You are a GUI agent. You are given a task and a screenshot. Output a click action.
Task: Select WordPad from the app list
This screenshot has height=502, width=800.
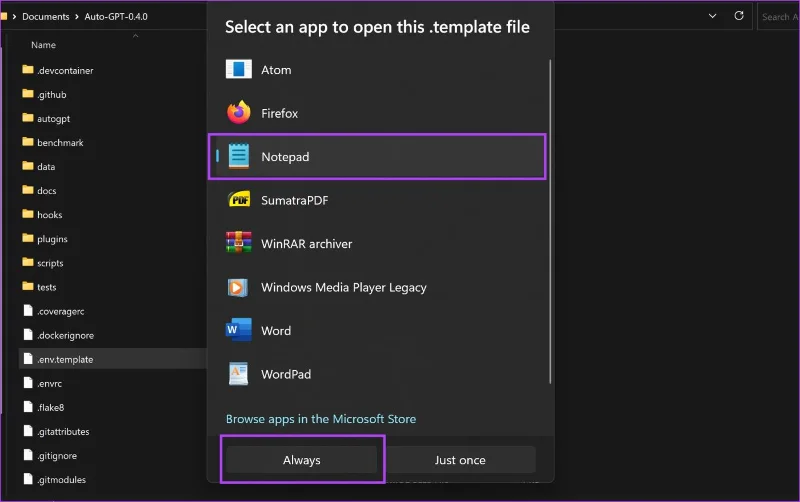(x=378, y=374)
